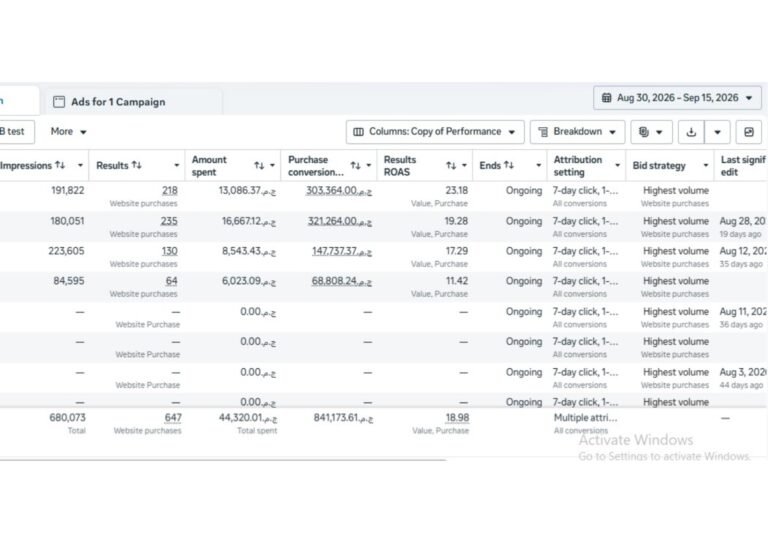Click the calendar icon in date range
The width and height of the screenshot is (768, 543).
(606, 98)
